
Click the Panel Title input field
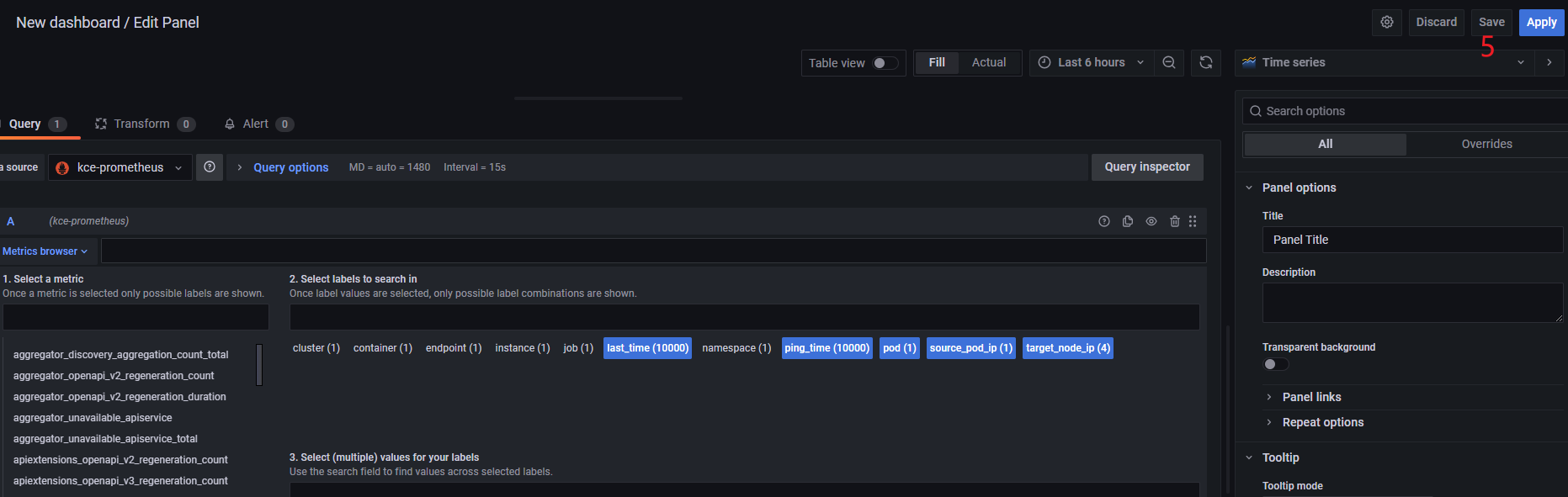[1411, 240]
